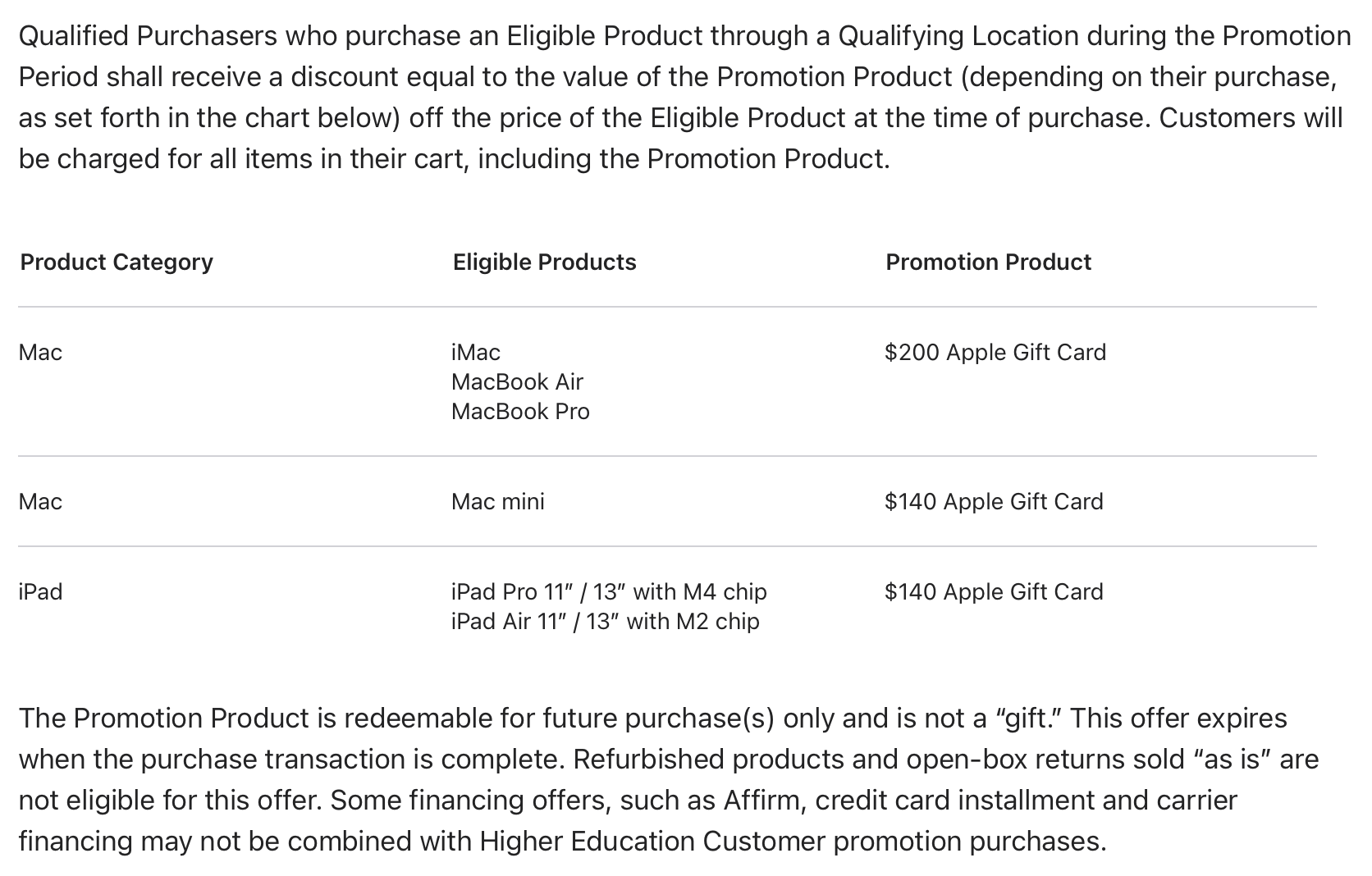Click iPad Air 11″ / 13″ with M2 chip
The image size is (1372, 876).
point(606,622)
